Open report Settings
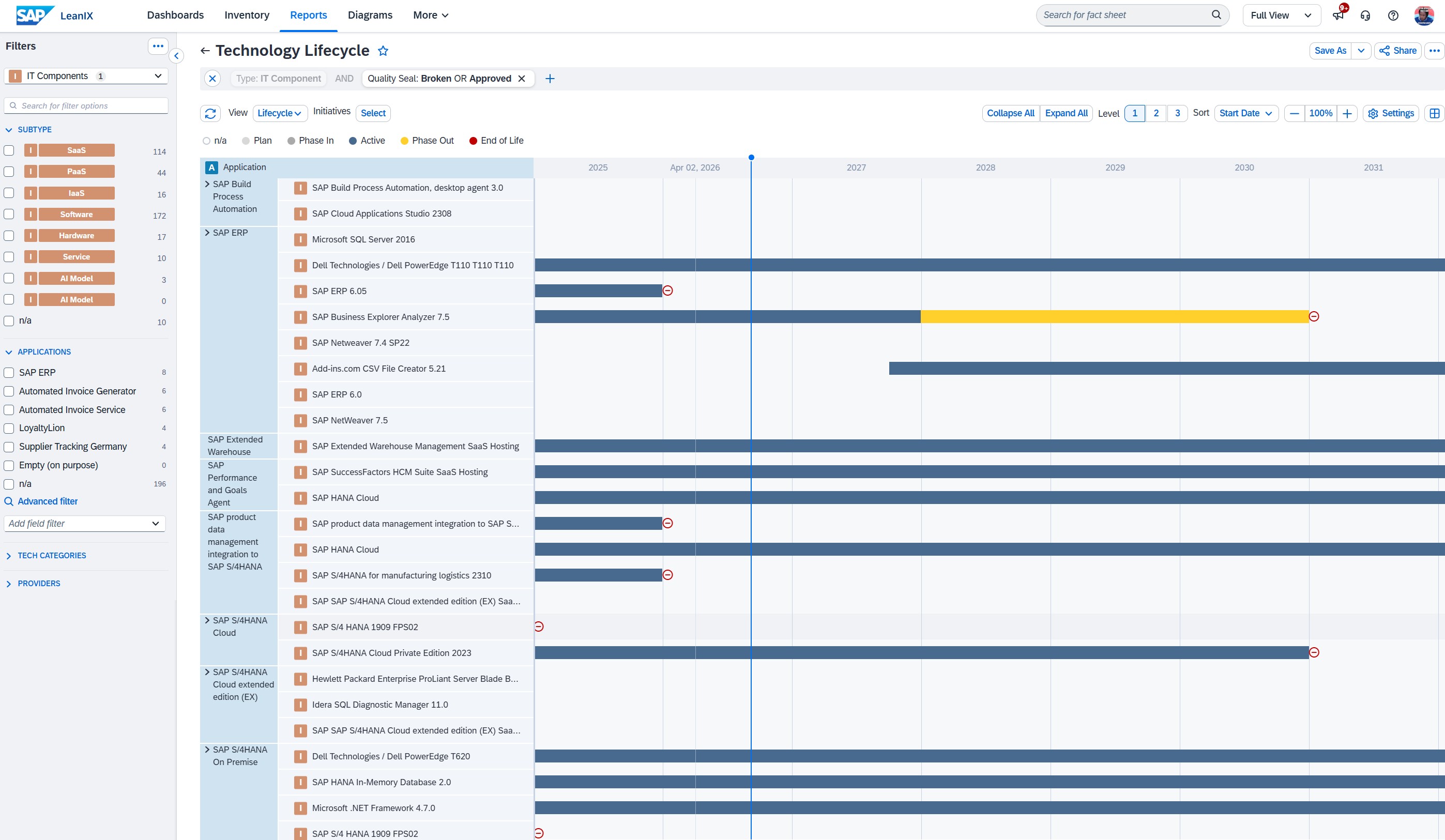 coord(1391,114)
